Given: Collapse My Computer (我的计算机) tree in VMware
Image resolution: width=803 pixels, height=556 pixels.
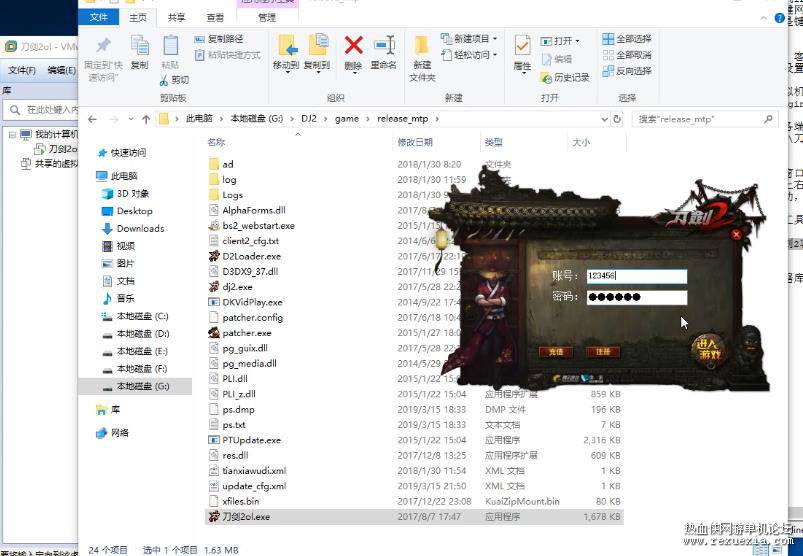Looking at the screenshot, I should click(x=12, y=135).
